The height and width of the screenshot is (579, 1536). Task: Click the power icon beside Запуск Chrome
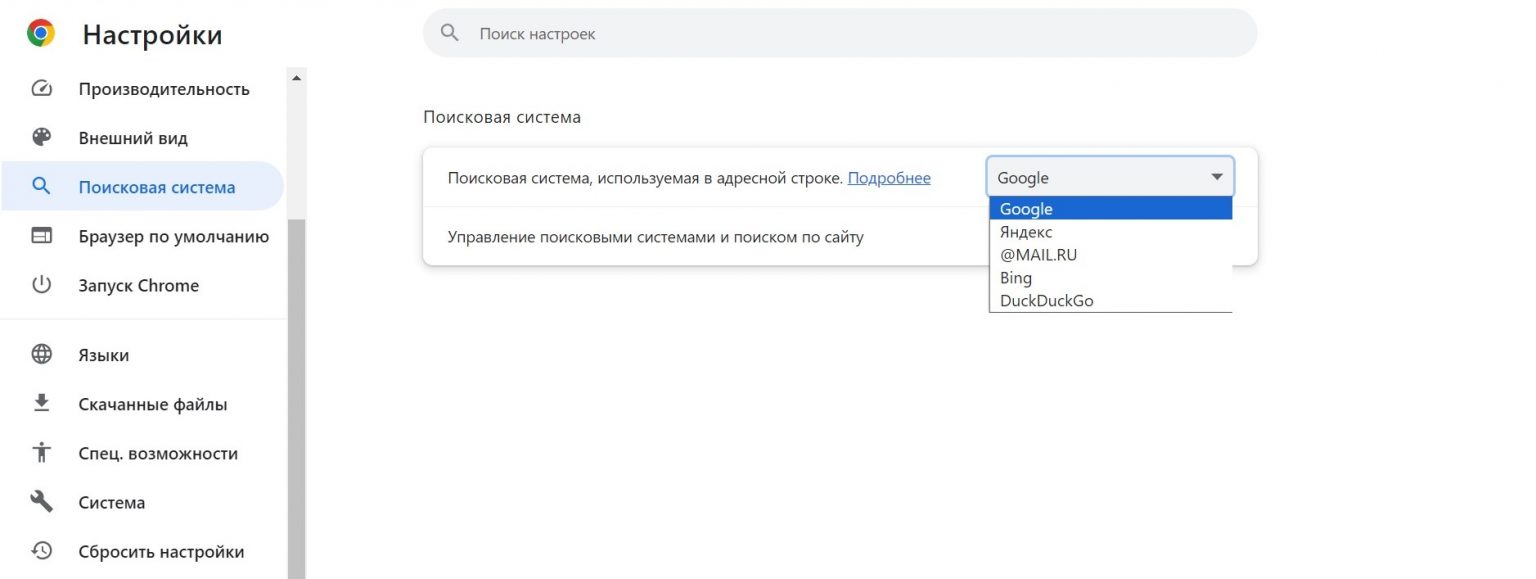point(41,285)
